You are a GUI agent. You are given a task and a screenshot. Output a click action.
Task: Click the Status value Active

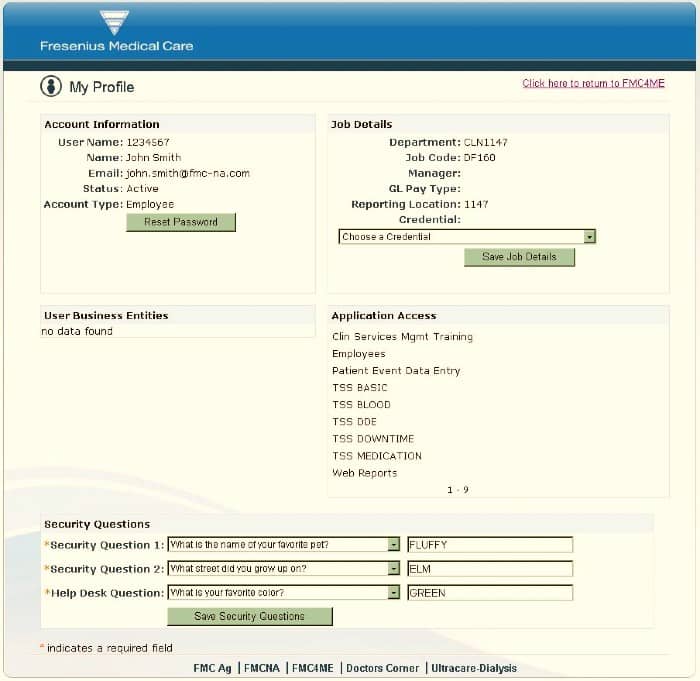[142, 188]
